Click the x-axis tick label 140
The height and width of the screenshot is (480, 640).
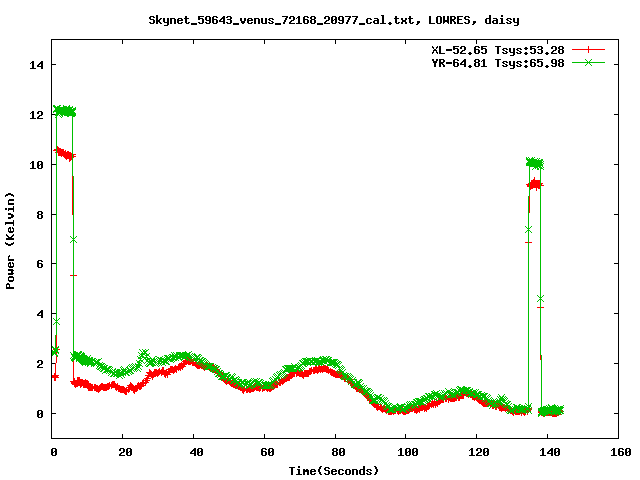550,452
